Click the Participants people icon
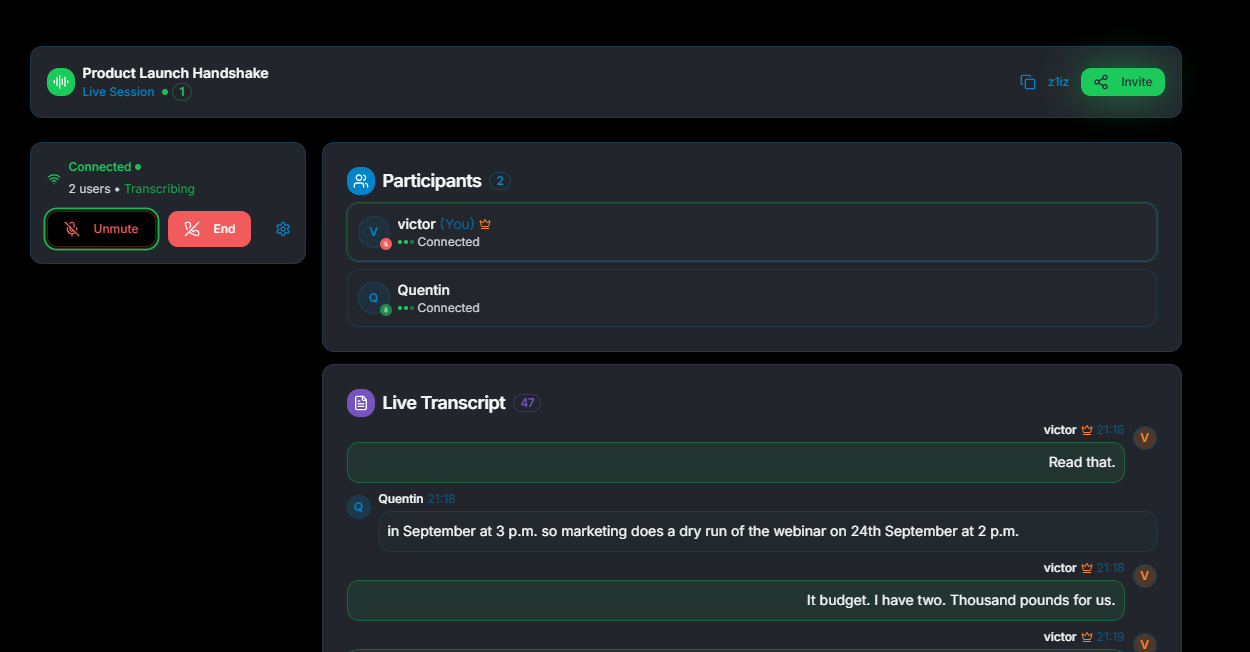1250x652 pixels. 361,181
